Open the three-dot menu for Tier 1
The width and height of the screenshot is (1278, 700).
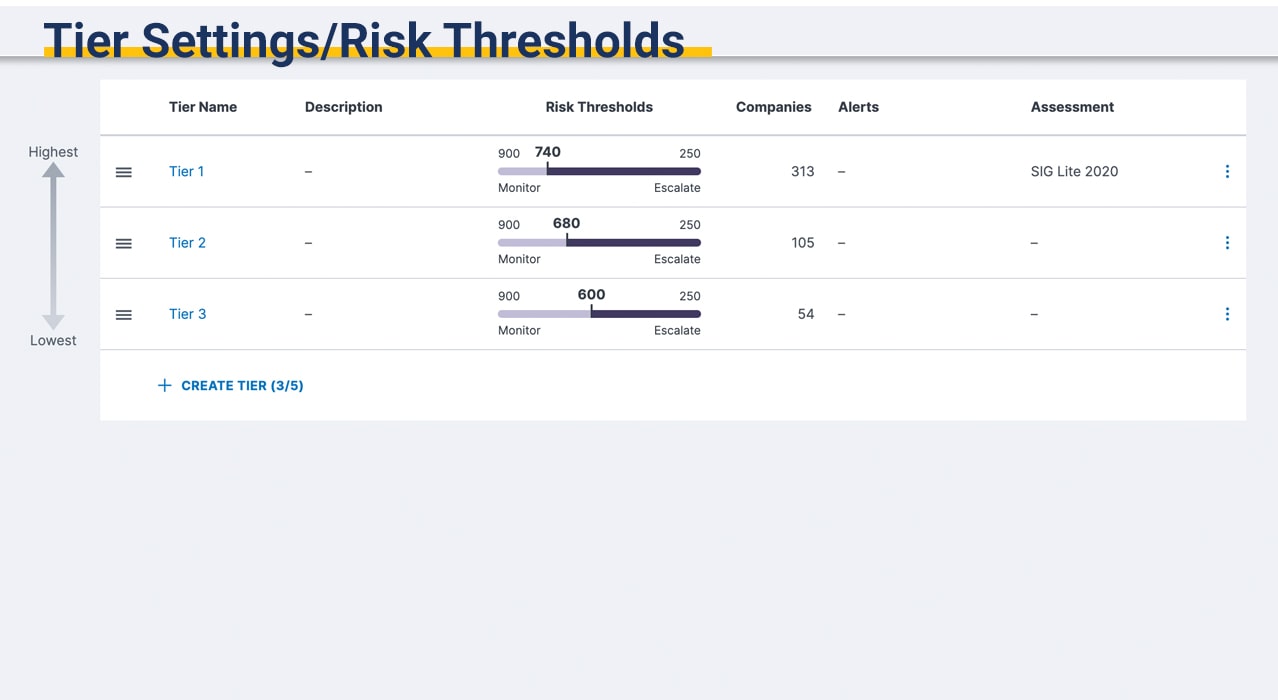[x=1227, y=172]
